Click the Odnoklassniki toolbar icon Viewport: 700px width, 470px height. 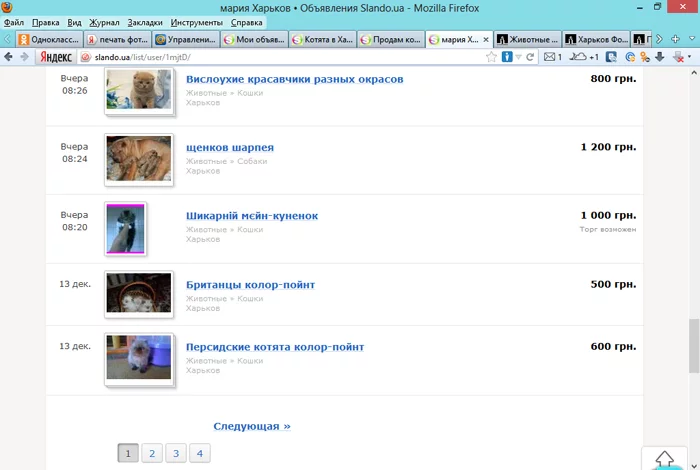(x=645, y=57)
